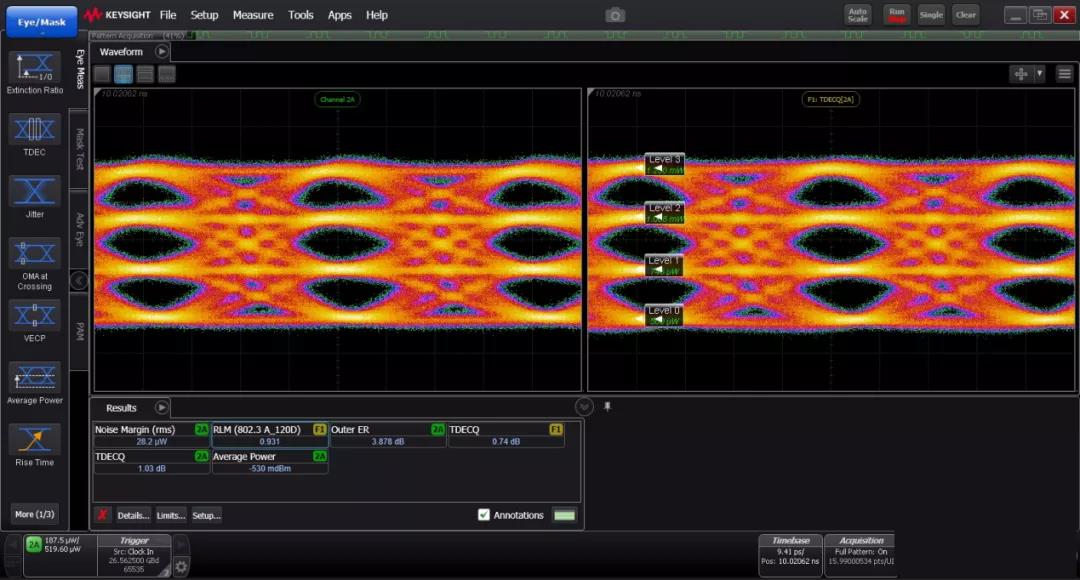Expand the Waveform panel arrow
The width and height of the screenshot is (1080, 580).
coord(162,51)
